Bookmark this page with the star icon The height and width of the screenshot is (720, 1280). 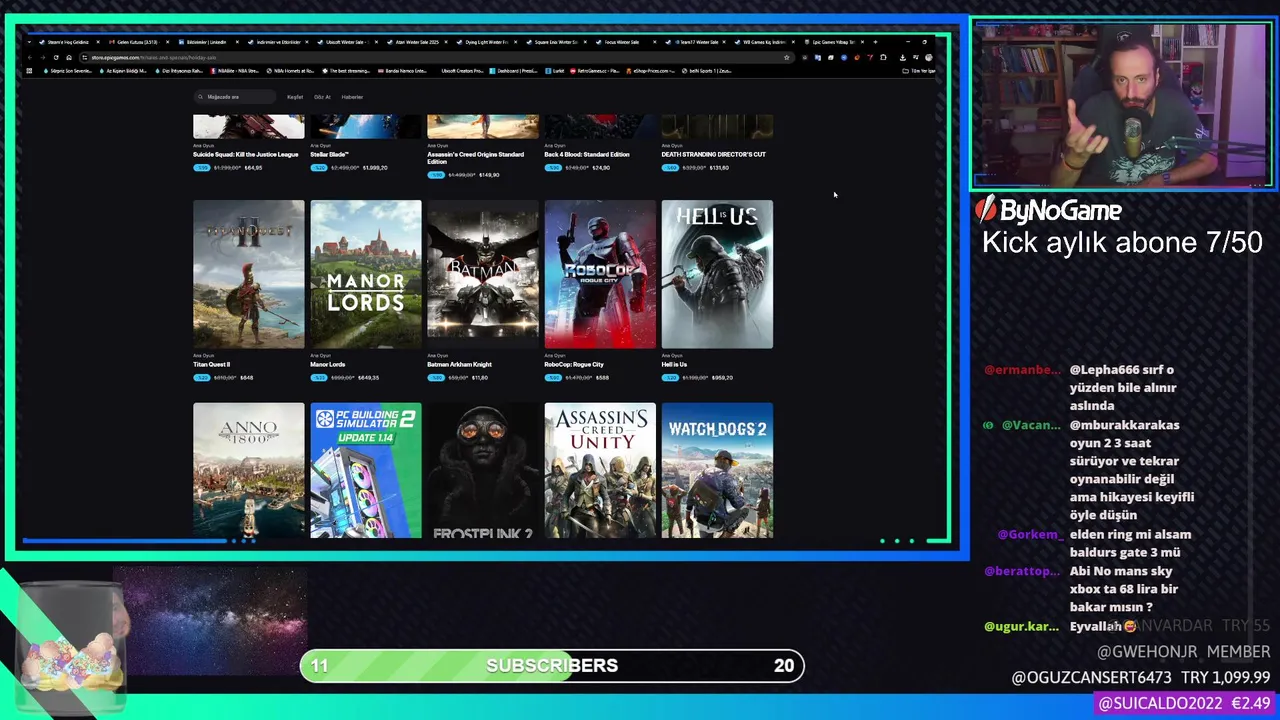(787, 57)
